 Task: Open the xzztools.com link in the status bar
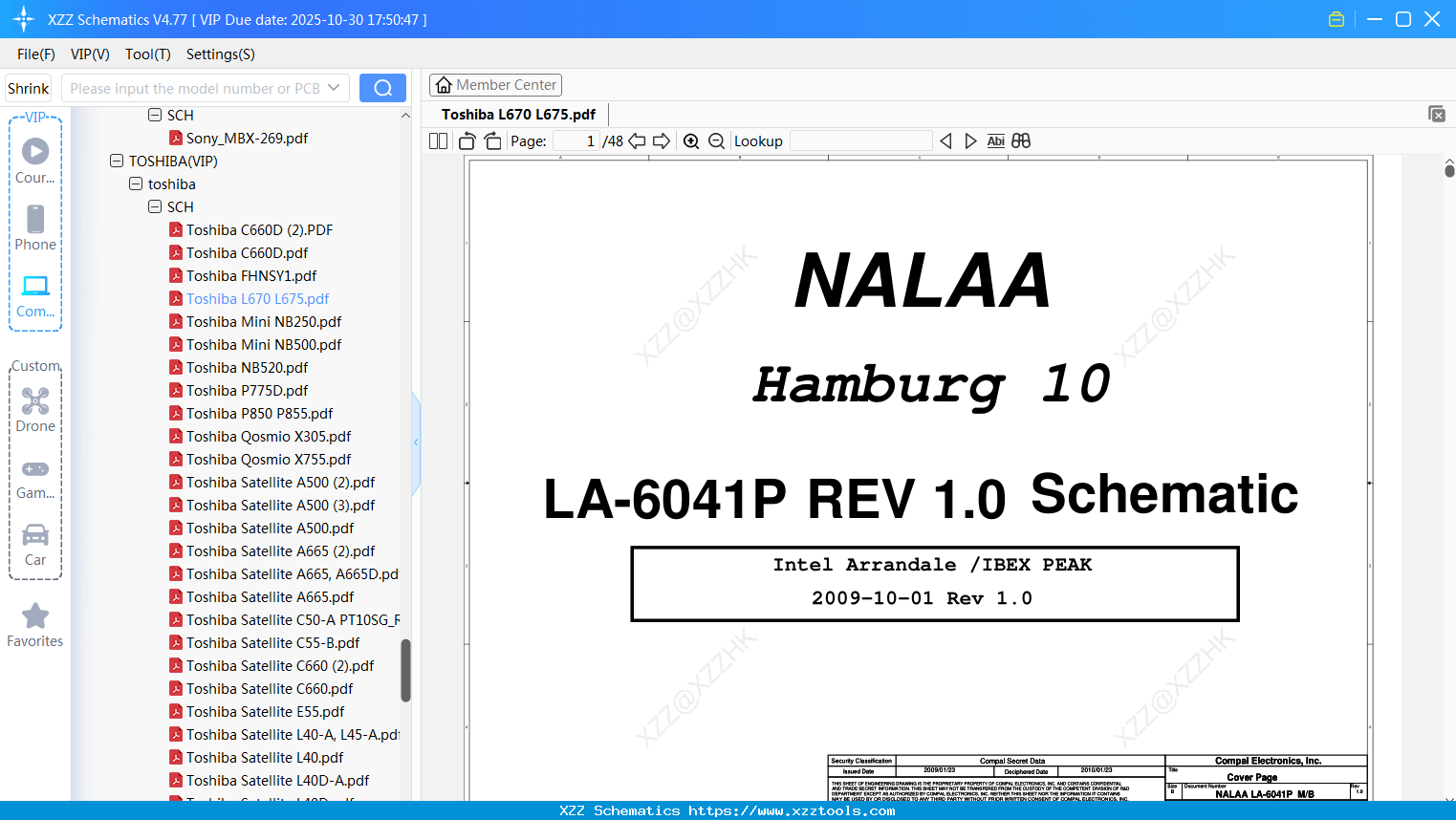click(x=792, y=810)
